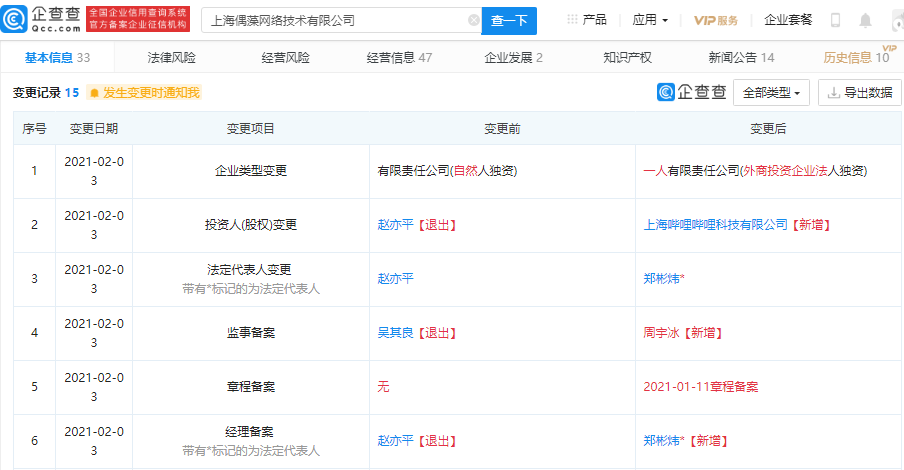Click the 监事备案 change item cell
The width and height of the screenshot is (904, 470).
pos(251,333)
